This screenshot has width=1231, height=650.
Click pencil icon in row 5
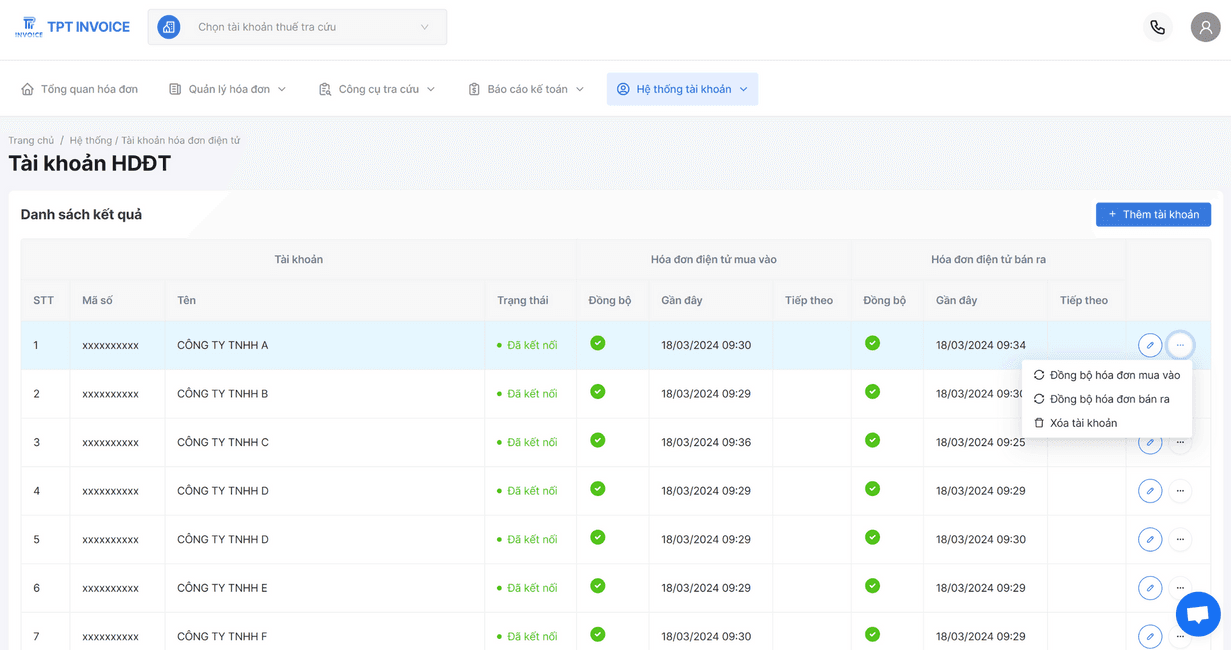pos(1150,539)
